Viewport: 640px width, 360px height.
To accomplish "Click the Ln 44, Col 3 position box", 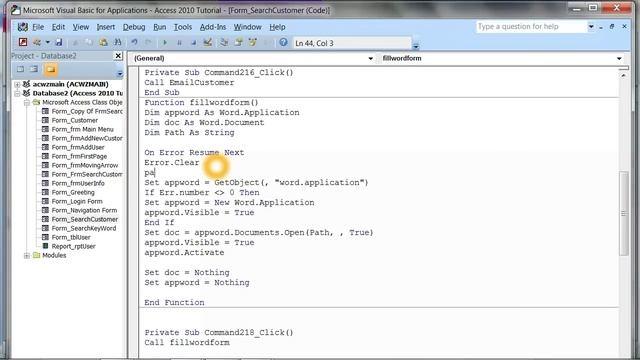I will tap(352, 43).
